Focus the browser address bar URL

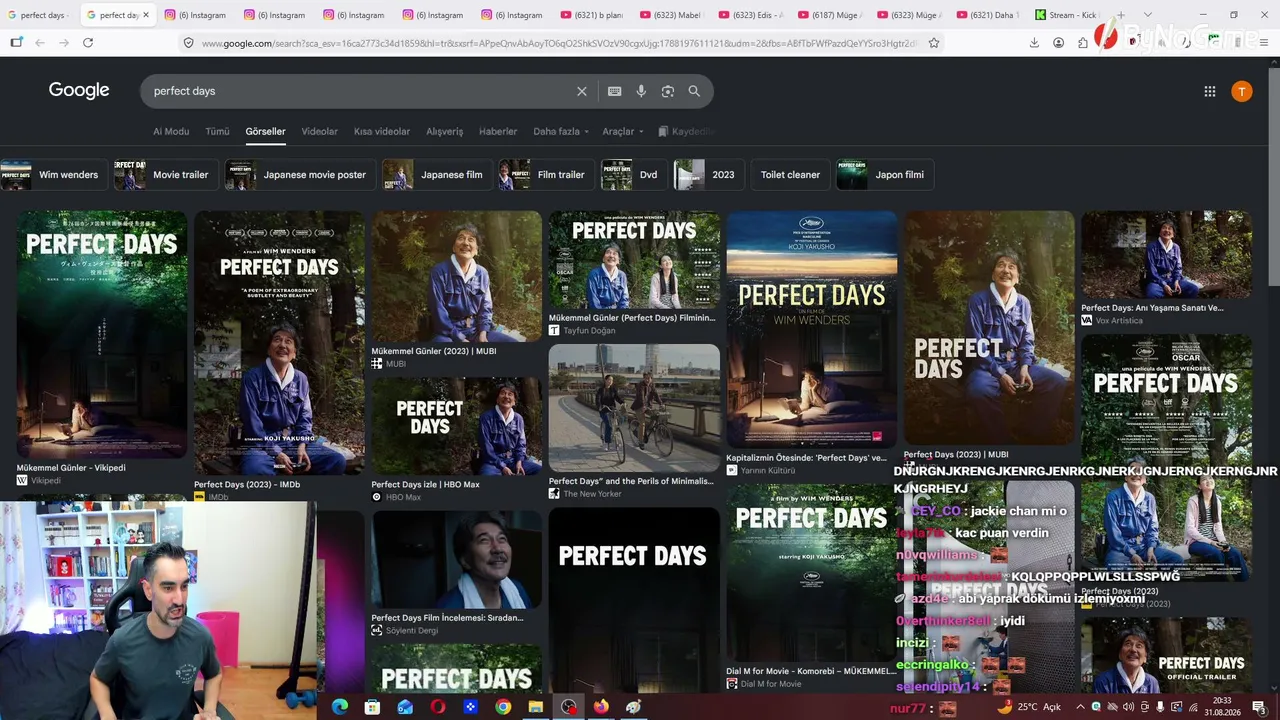coord(558,43)
